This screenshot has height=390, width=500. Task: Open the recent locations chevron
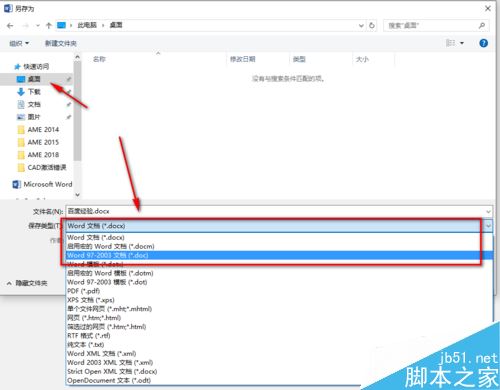38,25
